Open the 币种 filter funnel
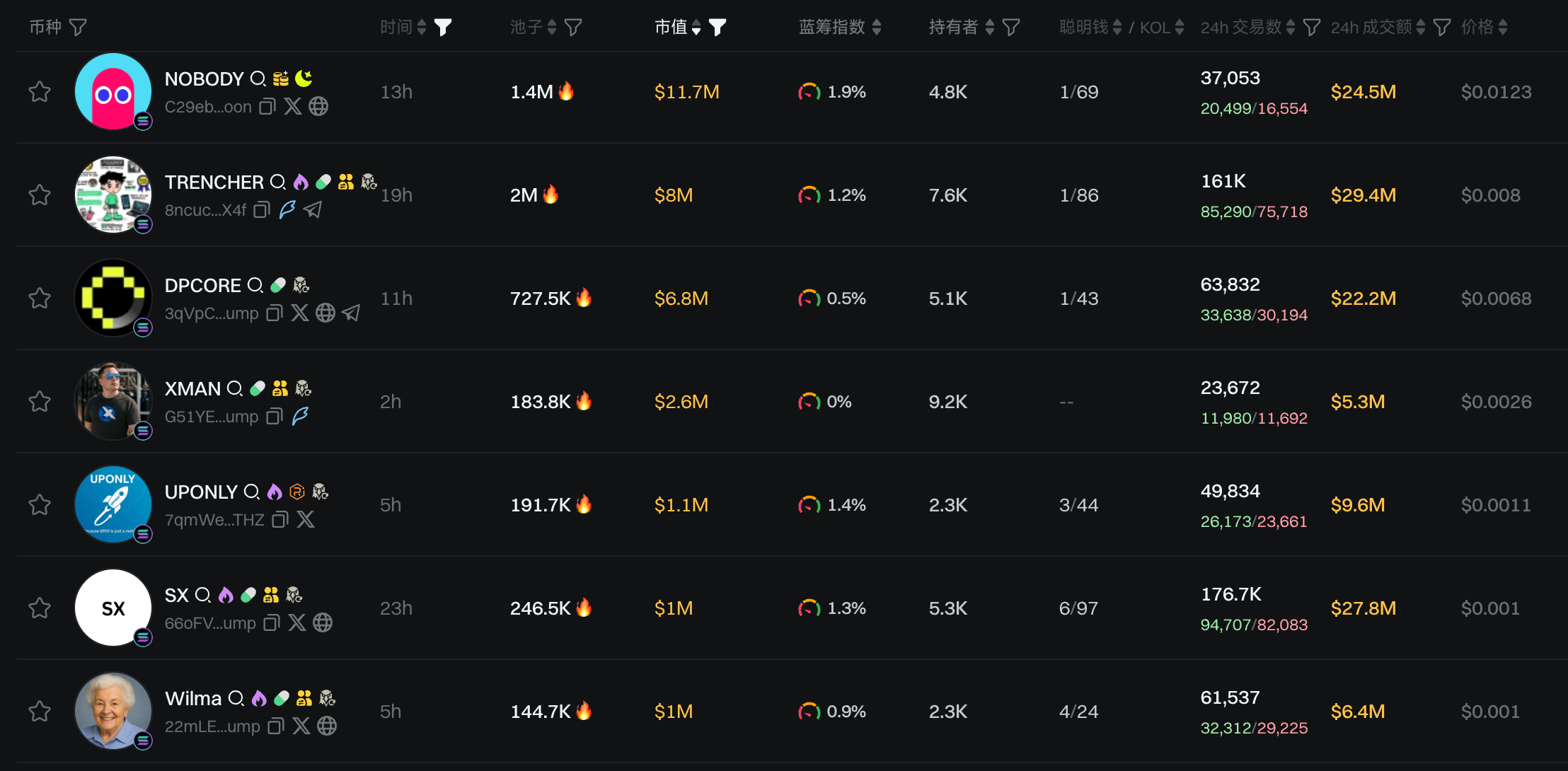This screenshot has width=1568, height=771. [x=78, y=28]
